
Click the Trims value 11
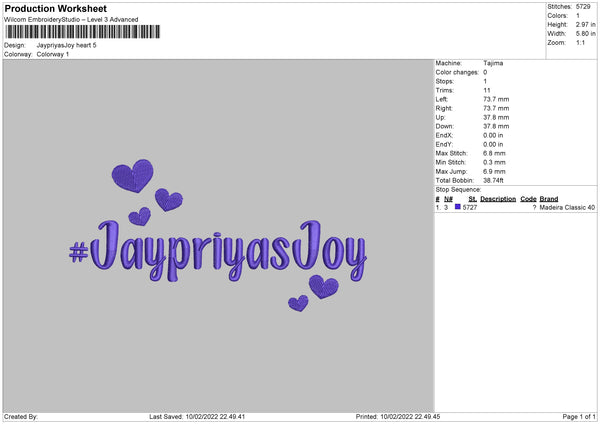tap(486, 90)
